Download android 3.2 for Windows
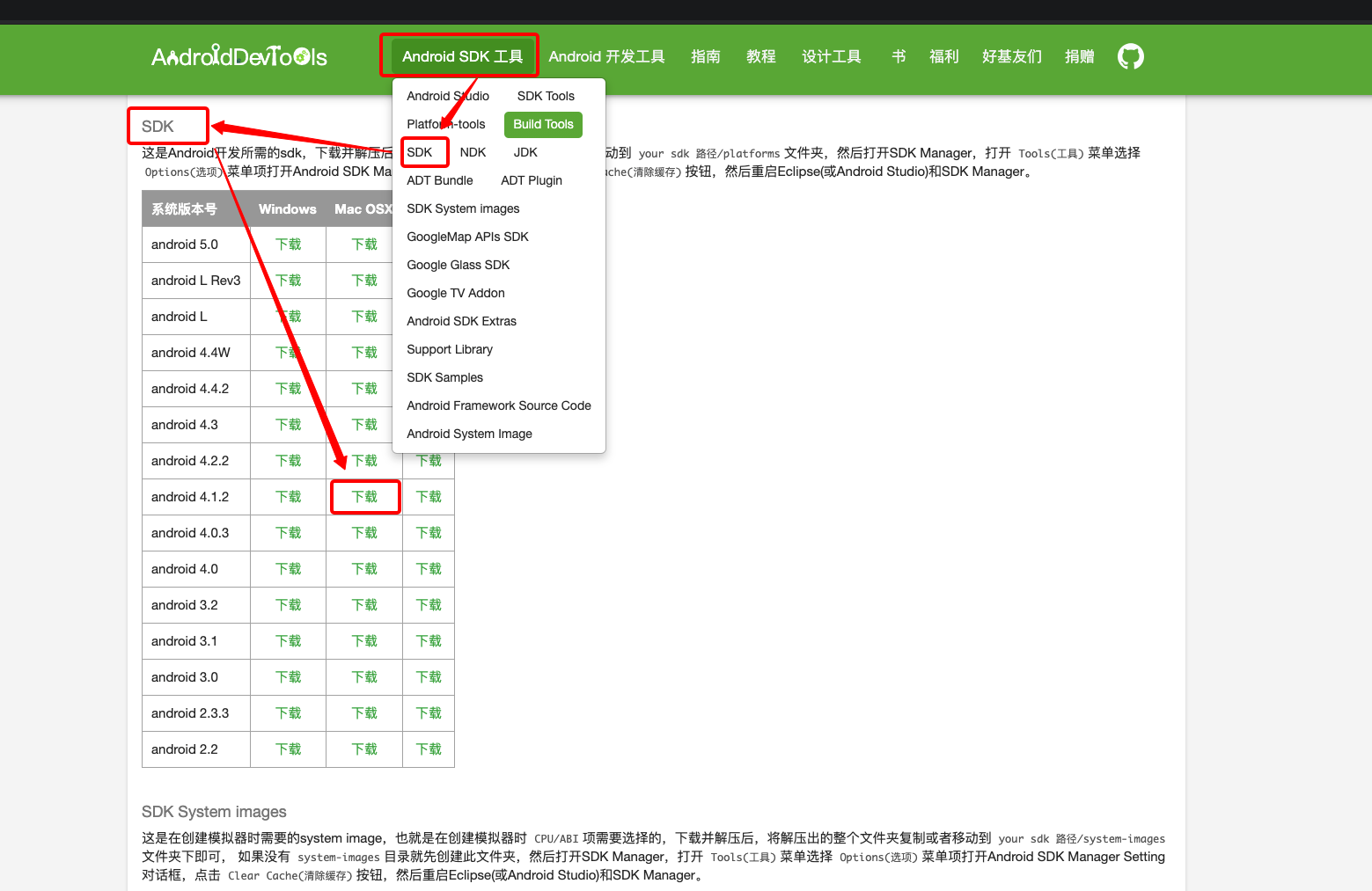Viewport: 1372px width, 891px height. click(x=288, y=605)
